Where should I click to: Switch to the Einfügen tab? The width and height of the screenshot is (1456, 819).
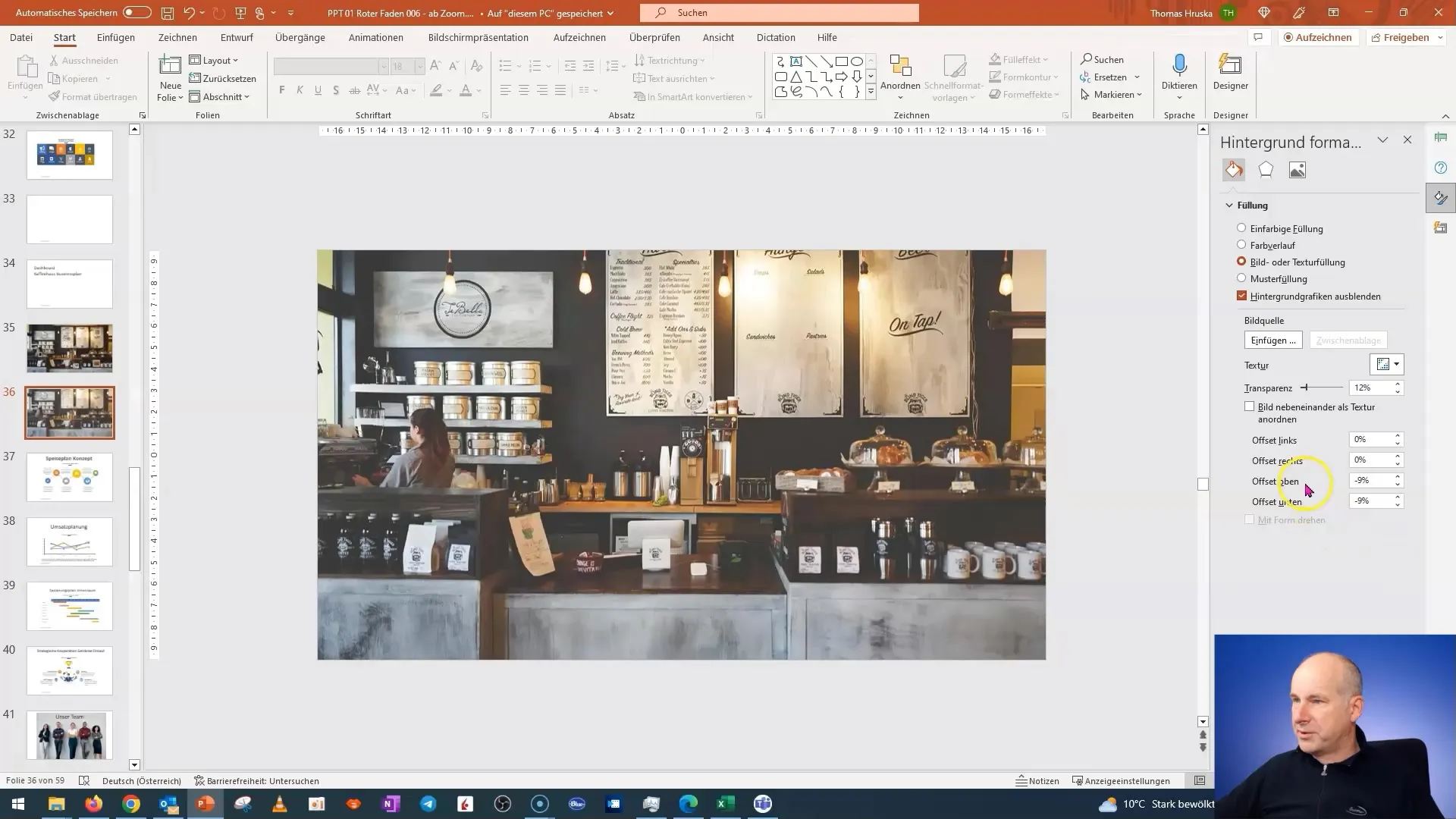coord(116,37)
